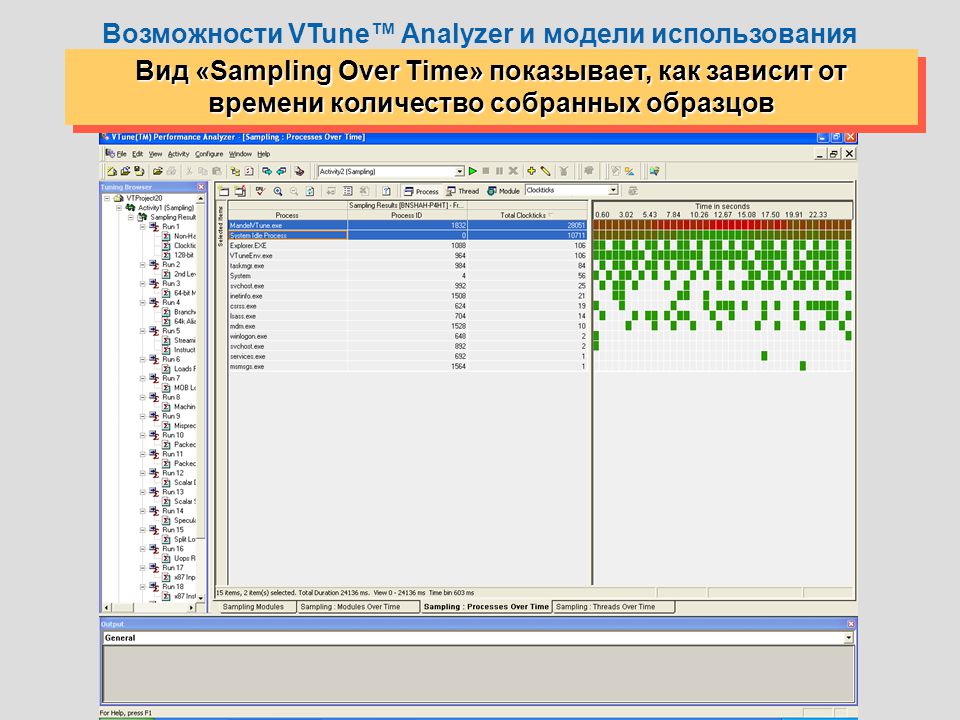This screenshot has height=720, width=960.
Task: Click the Open Project folder icon in main toolbar
Action: pyautogui.click(x=126, y=171)
